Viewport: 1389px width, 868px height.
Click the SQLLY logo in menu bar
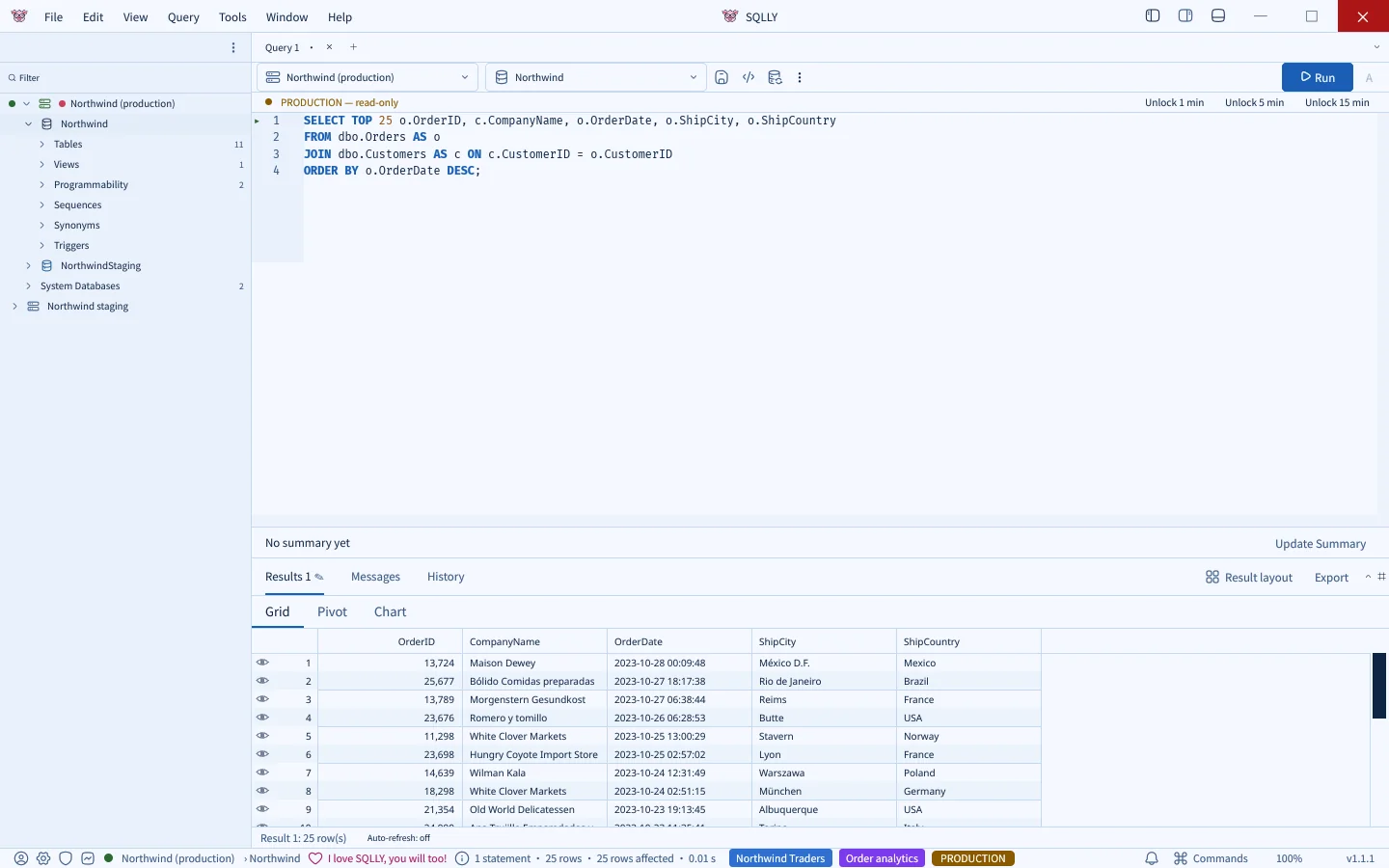pyautogui.click(x=19, y=16)
